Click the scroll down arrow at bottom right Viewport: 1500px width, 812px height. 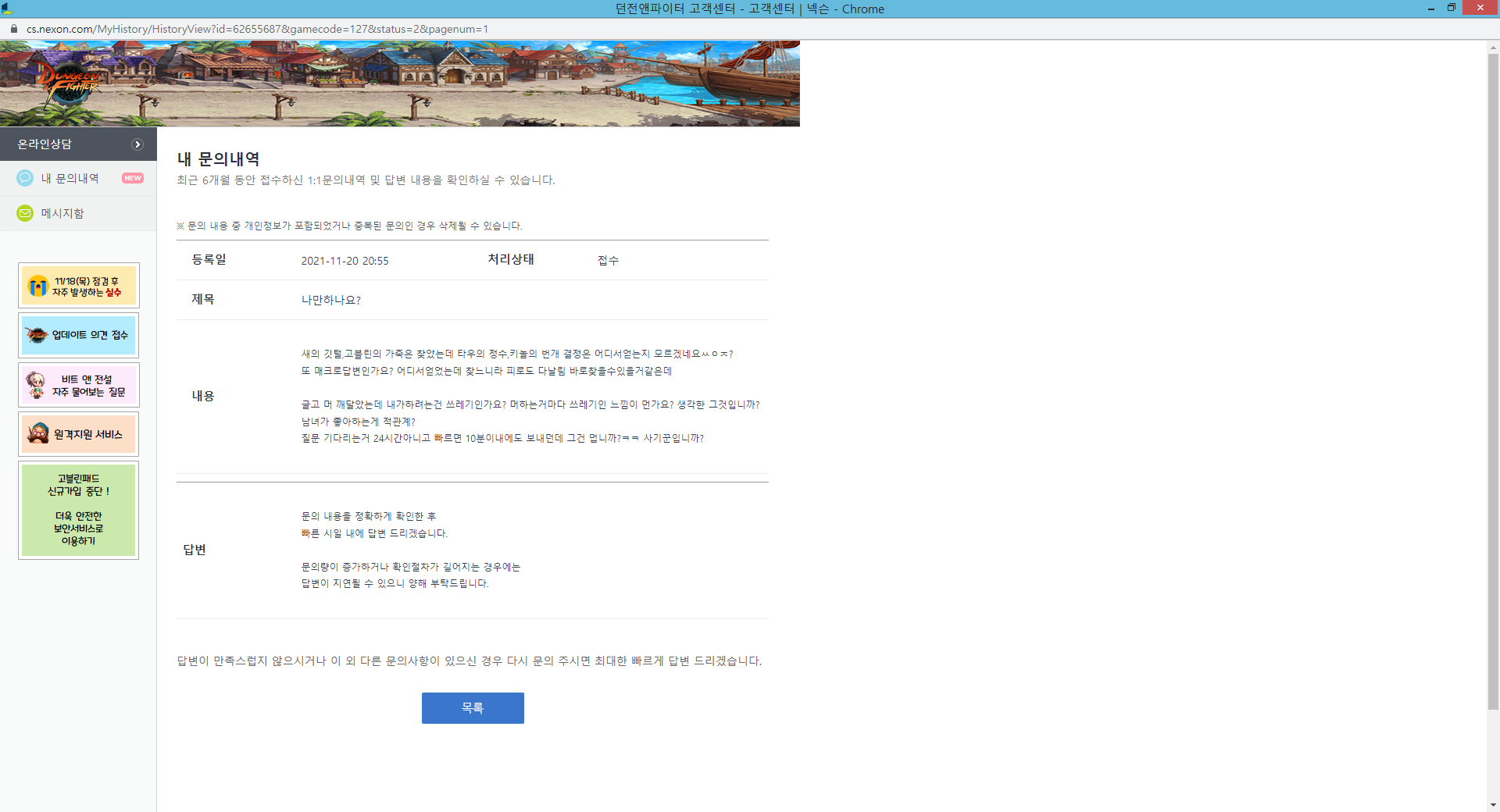1493,805
